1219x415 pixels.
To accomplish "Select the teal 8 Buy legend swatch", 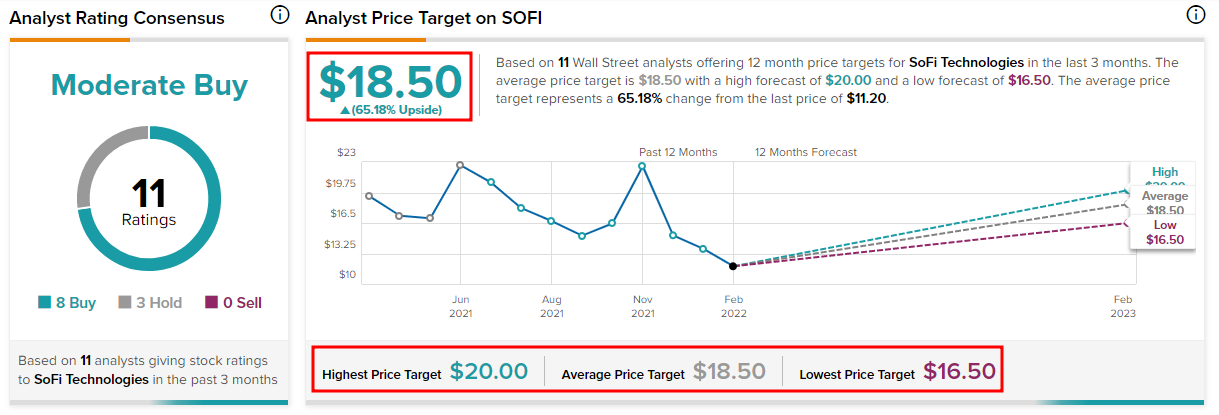I will pyautogui.click(x=44, y=303).
